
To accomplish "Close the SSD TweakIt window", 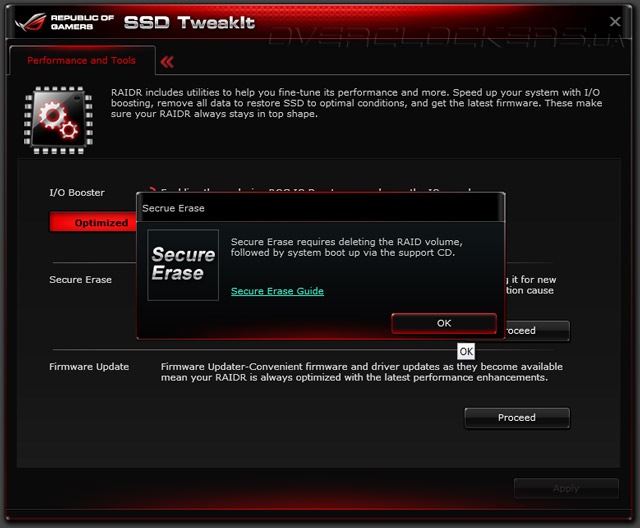I will pos(615,22).
